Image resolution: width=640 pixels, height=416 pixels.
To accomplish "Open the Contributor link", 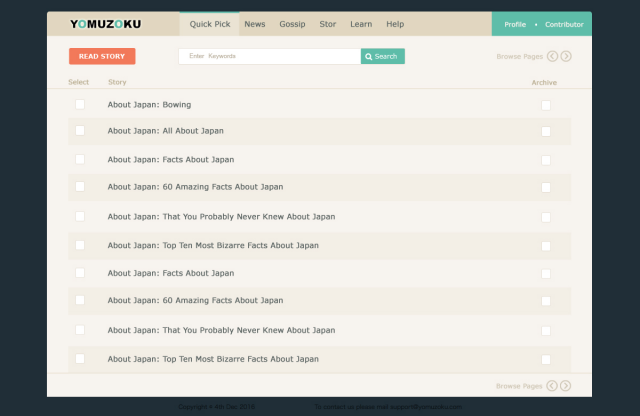I will click(564, 24).
